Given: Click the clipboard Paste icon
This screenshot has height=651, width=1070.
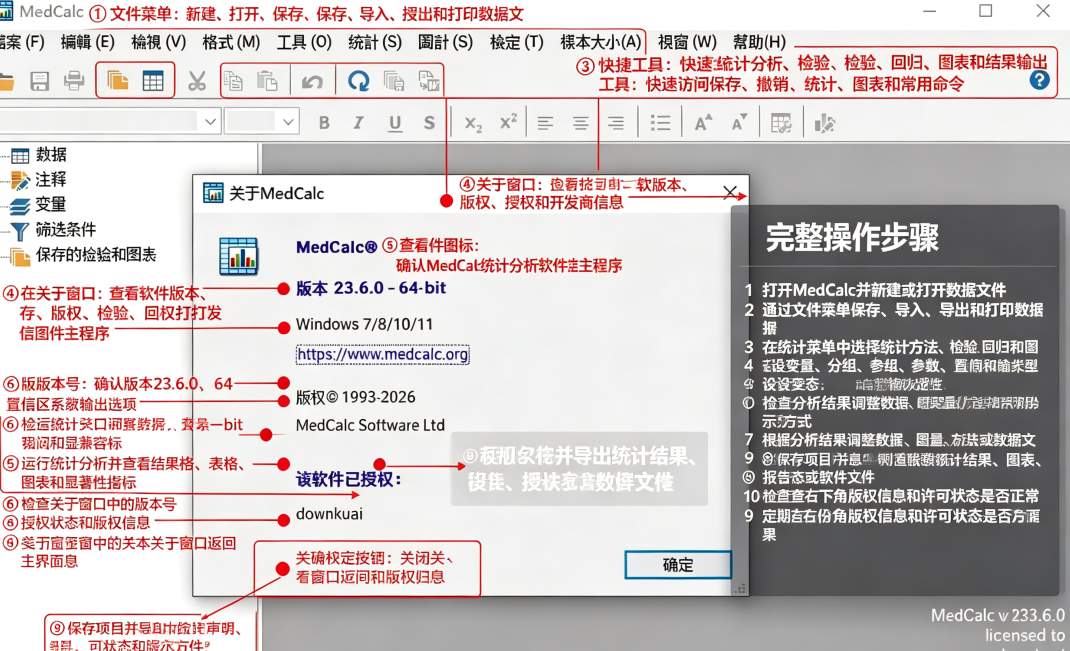Looking at the screenshot, I should pyautogui.click(x=267, y=81).
